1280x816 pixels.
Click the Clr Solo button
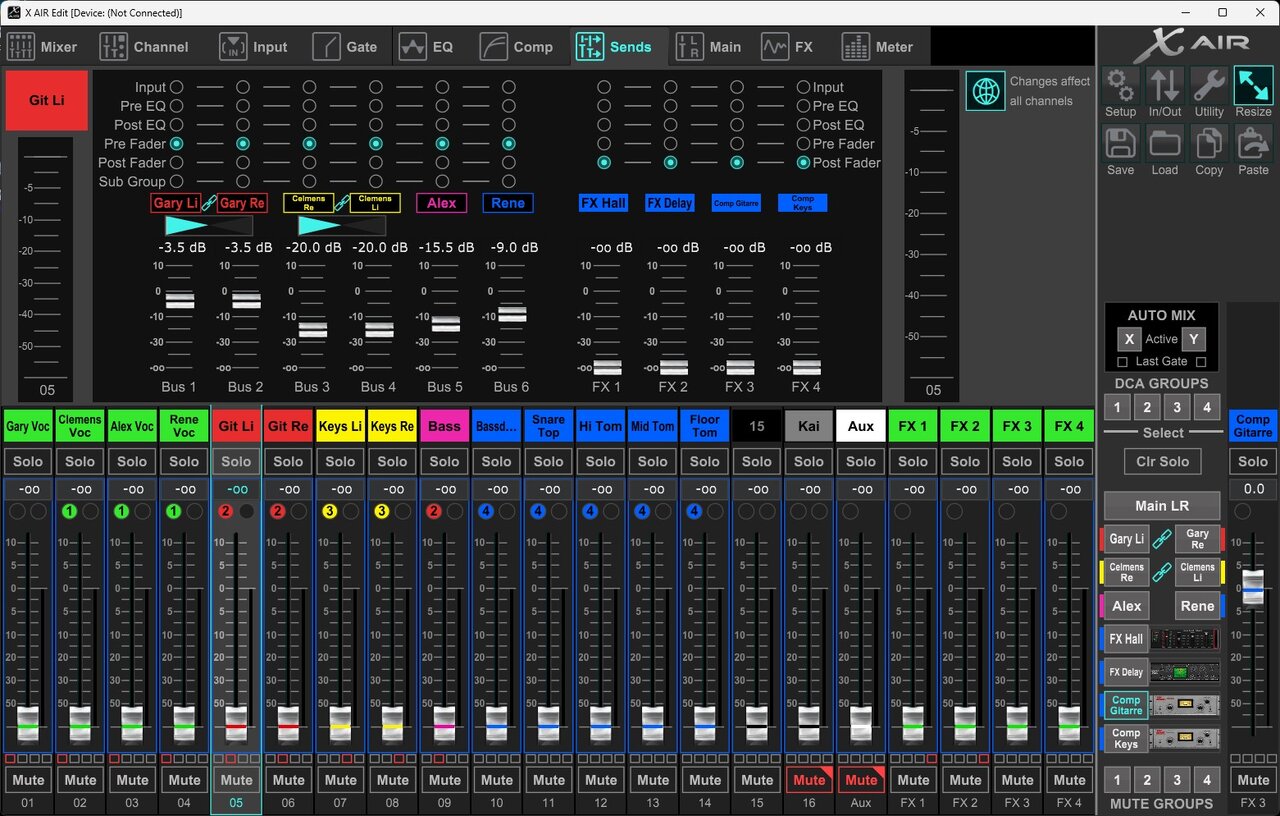[1162, 461]
